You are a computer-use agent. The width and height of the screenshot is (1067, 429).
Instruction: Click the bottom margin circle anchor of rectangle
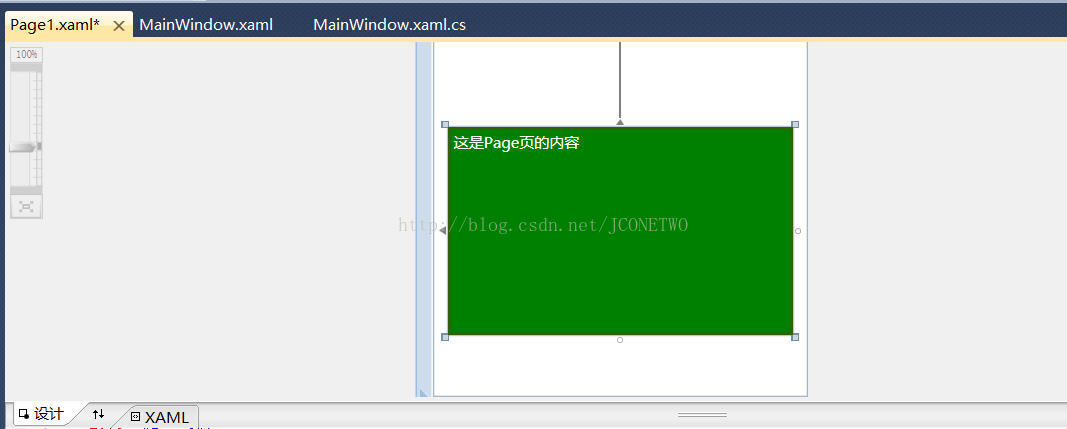point(620,340)
